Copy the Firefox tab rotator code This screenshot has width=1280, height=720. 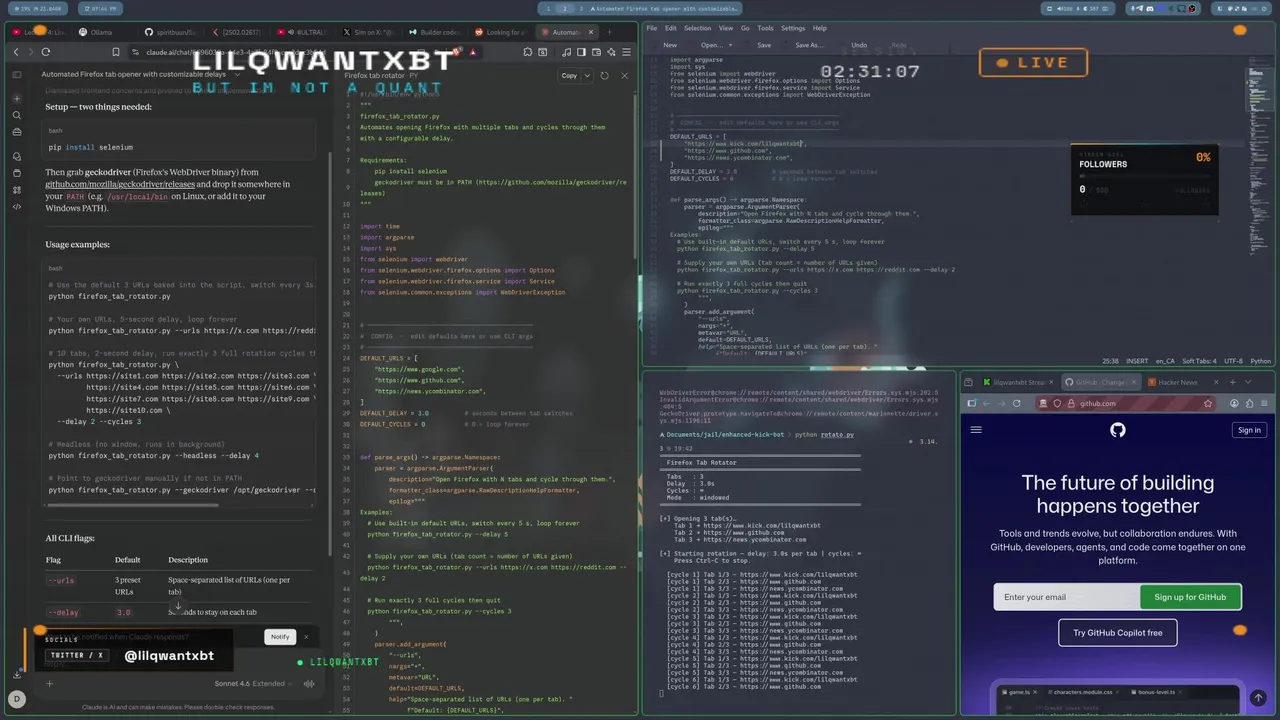(x=569, y=75)
